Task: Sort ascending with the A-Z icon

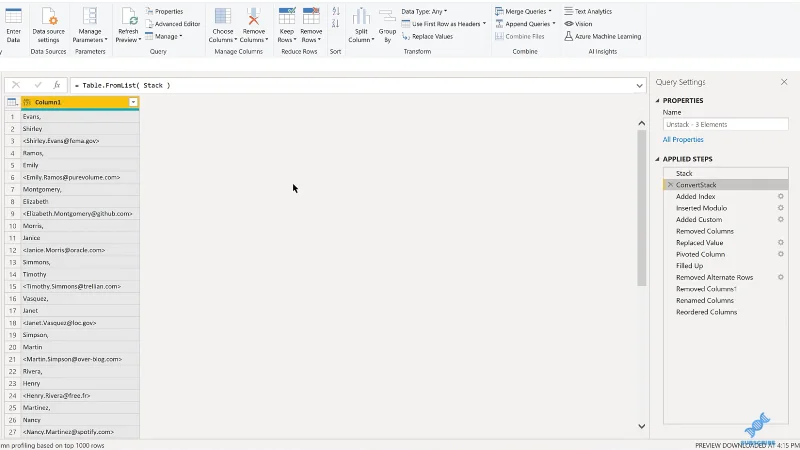Action: tap(336, 11)
